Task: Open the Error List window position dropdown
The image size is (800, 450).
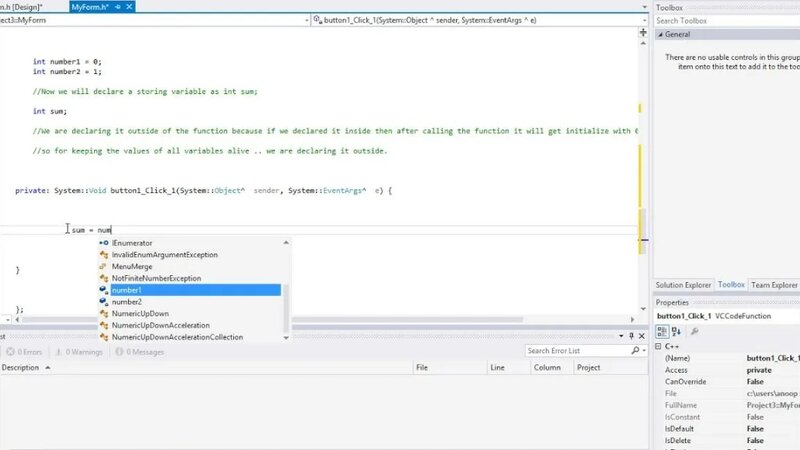Action: 621,336
